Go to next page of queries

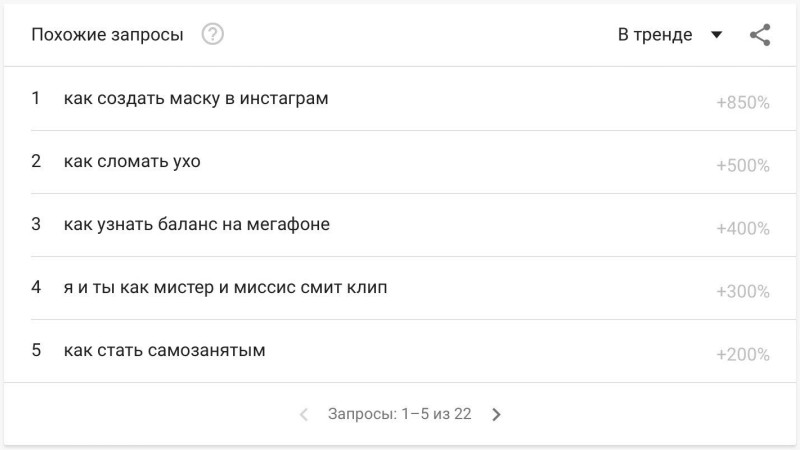(x=496, y=414)
